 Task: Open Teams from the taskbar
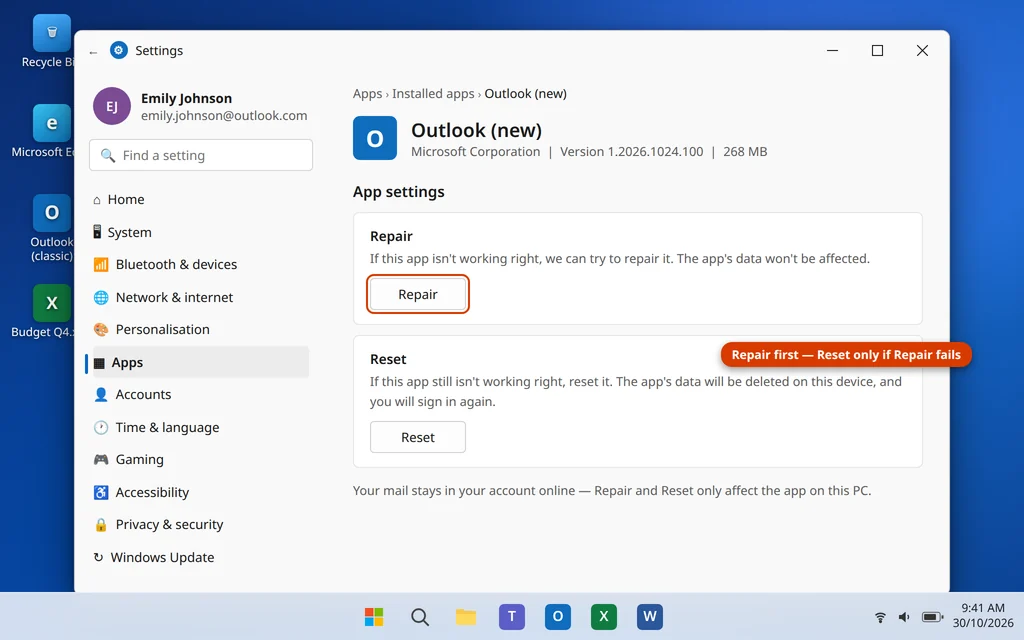tap(512, 616)
